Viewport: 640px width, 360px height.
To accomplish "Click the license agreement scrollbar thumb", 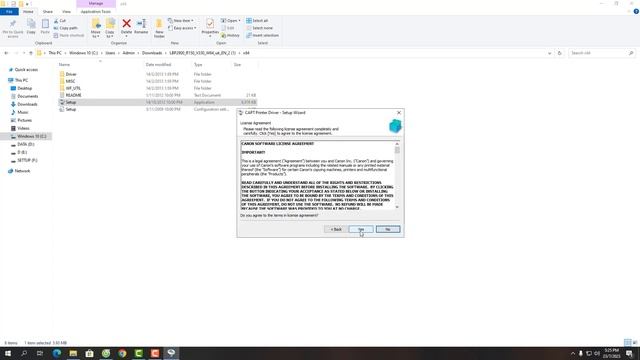I will [397, 150].
